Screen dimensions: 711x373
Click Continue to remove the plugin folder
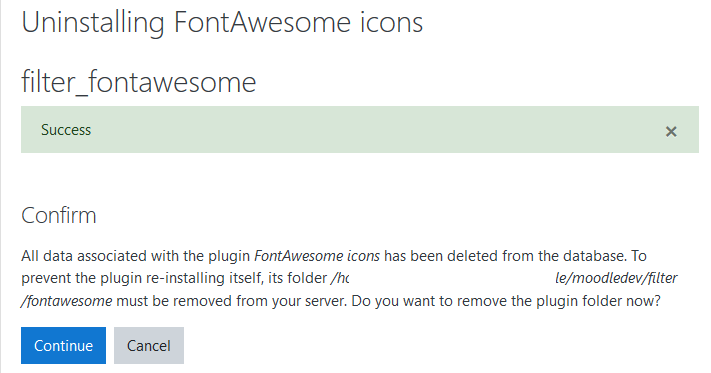point(63,345)
